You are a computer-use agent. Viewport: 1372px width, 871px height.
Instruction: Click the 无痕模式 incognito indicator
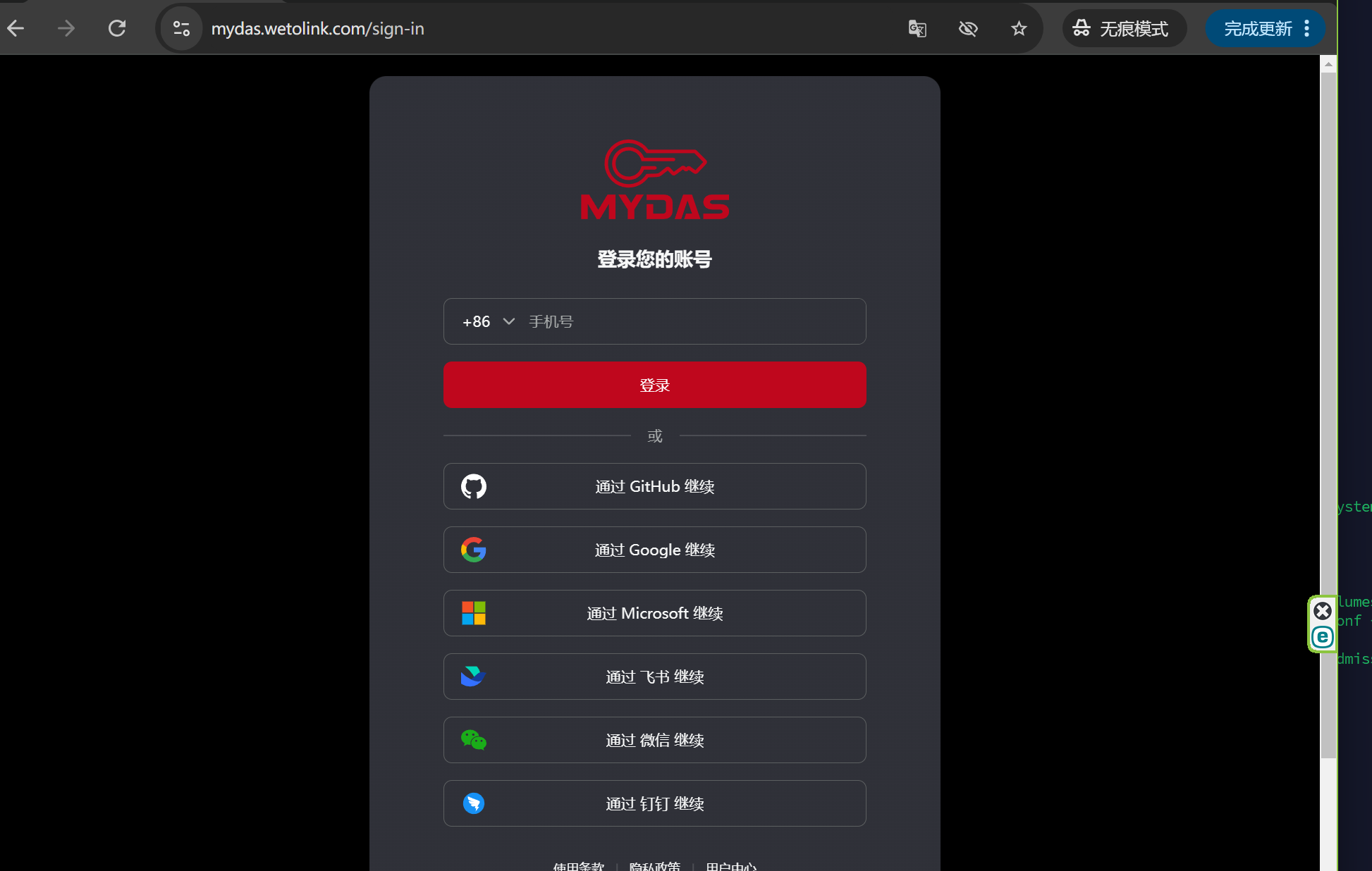(1124, 29)
